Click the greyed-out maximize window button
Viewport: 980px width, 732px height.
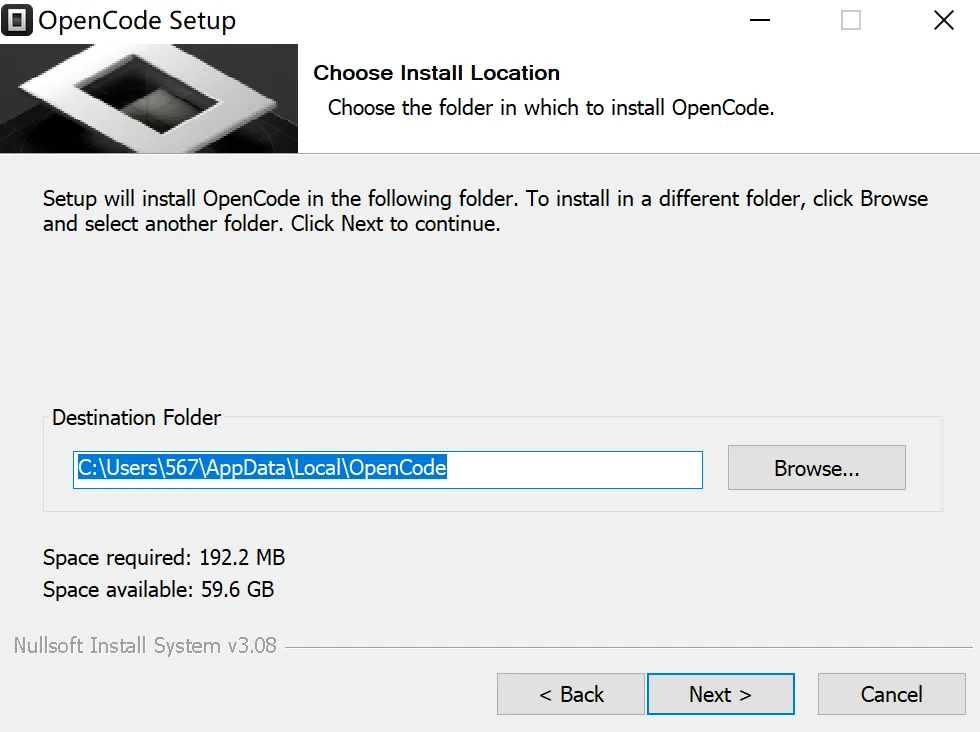(x=851, y=20)
